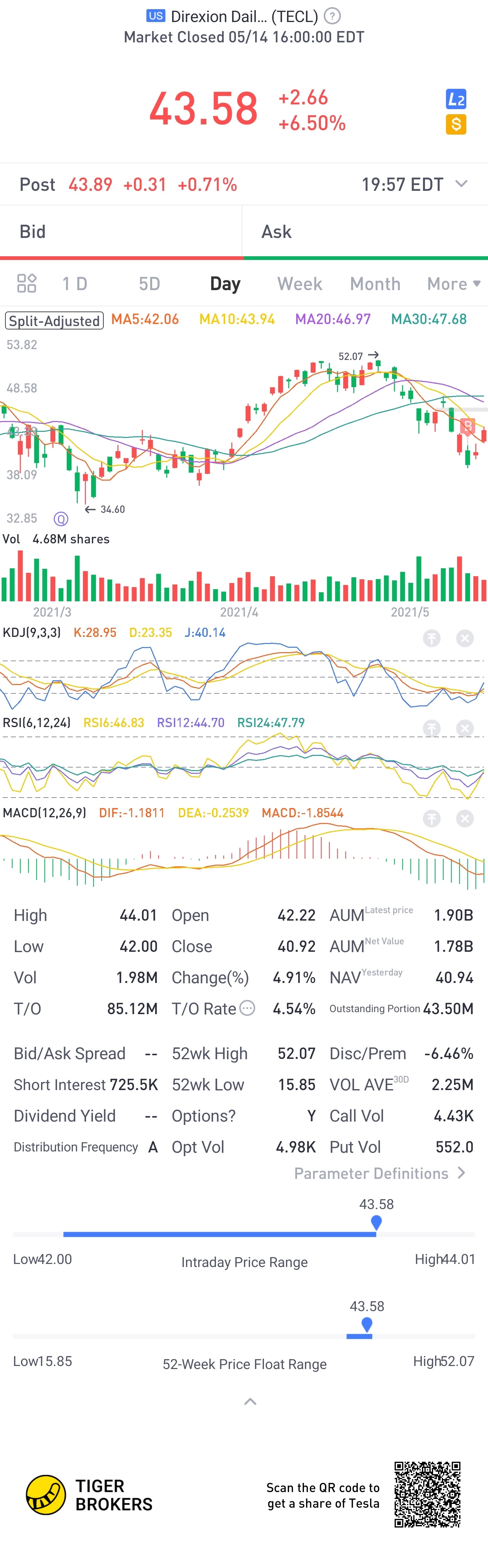The image size is (488, 1568).
Task: Toggle the Split-Adjusted option
Action: 54,320
